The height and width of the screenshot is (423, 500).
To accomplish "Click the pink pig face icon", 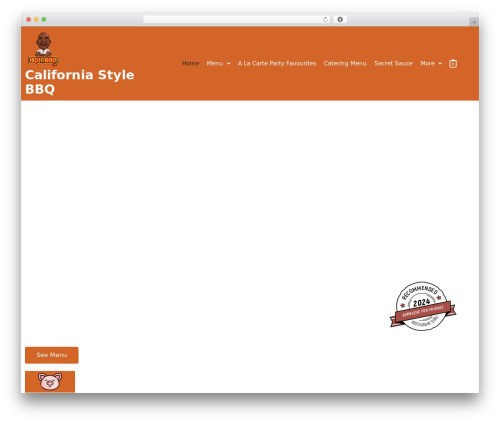I will [50, 381].
